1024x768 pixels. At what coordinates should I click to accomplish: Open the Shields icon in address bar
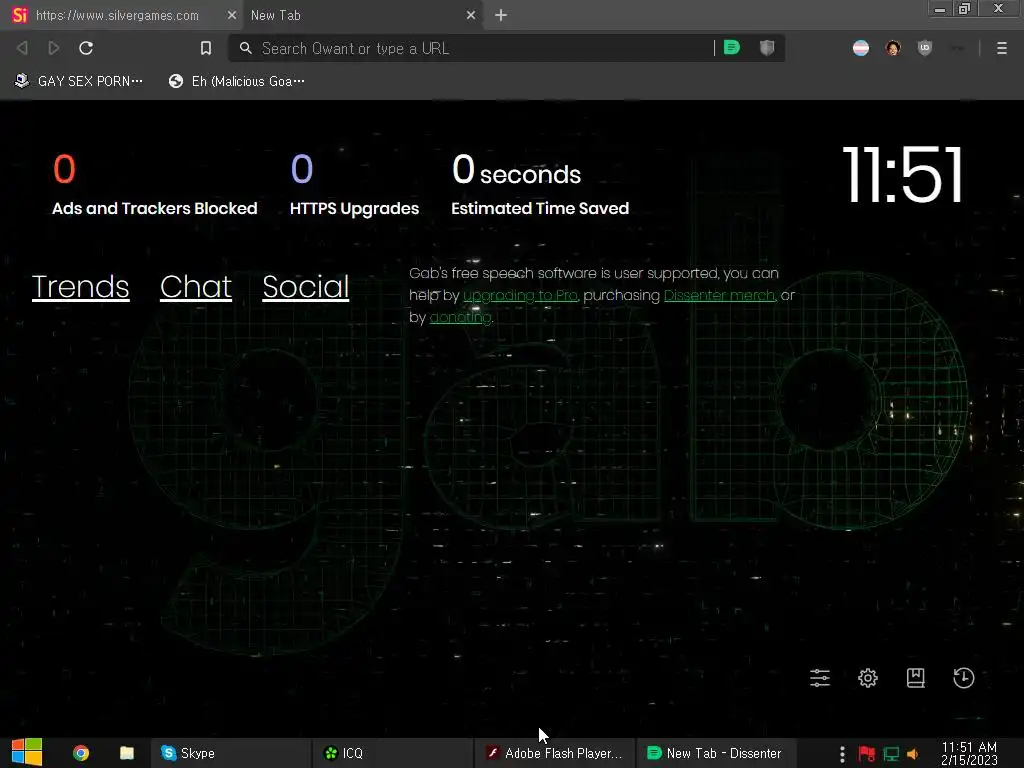point(767,48)
